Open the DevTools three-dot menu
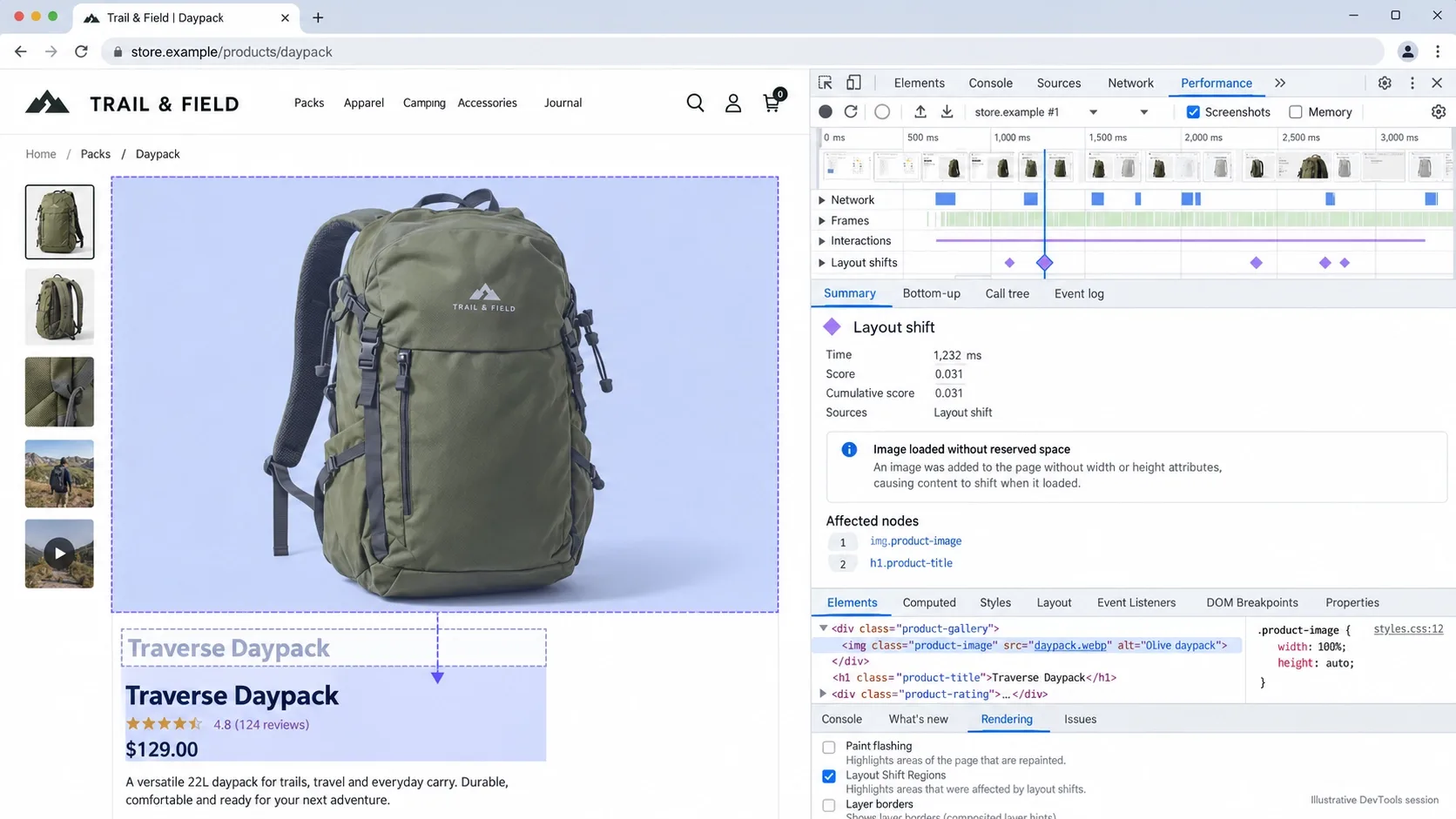This screenshot has width=1456, height=819. (x=1412, y=83)
